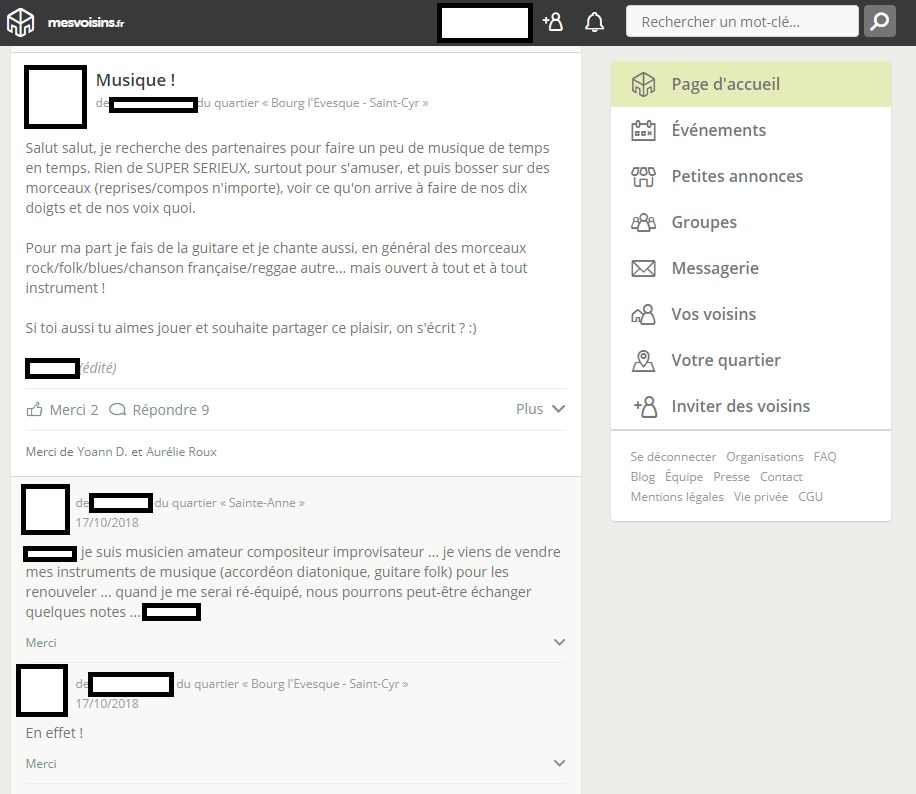Toggle Merci on the 'En effet !' comment

pos(41,763)
